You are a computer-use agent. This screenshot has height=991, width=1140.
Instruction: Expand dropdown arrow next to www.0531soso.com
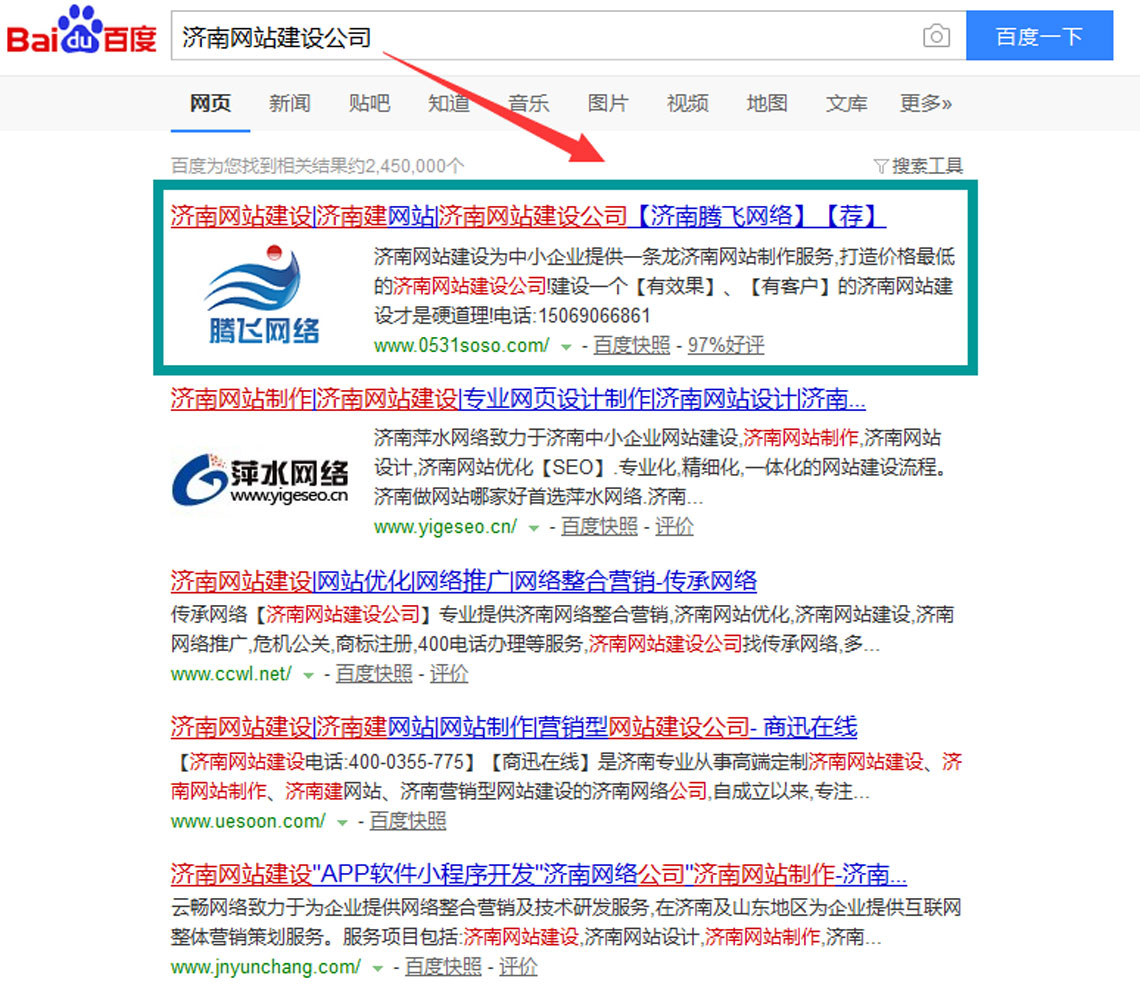click(566, 347)
